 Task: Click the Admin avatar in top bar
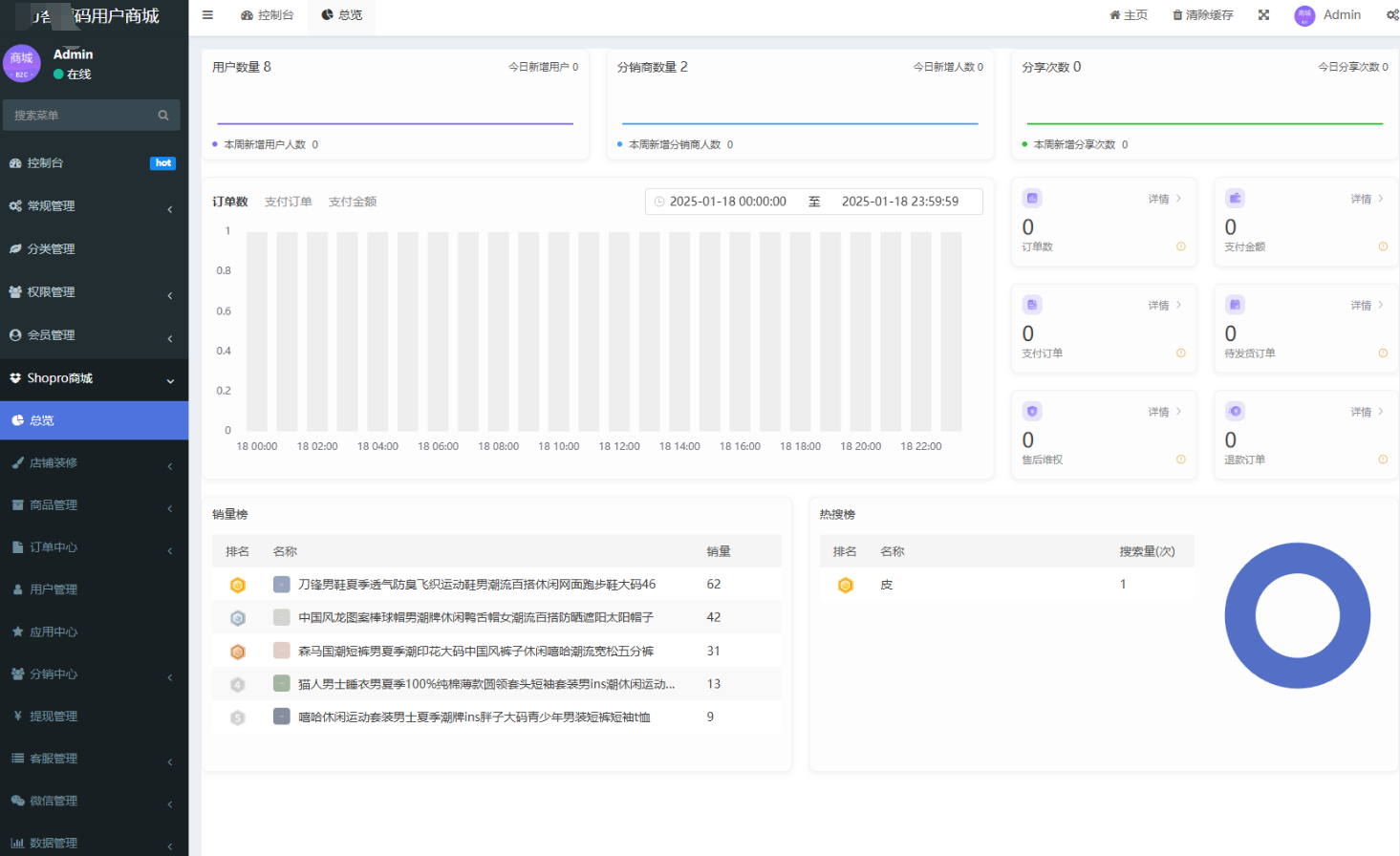click(1304, 15)
